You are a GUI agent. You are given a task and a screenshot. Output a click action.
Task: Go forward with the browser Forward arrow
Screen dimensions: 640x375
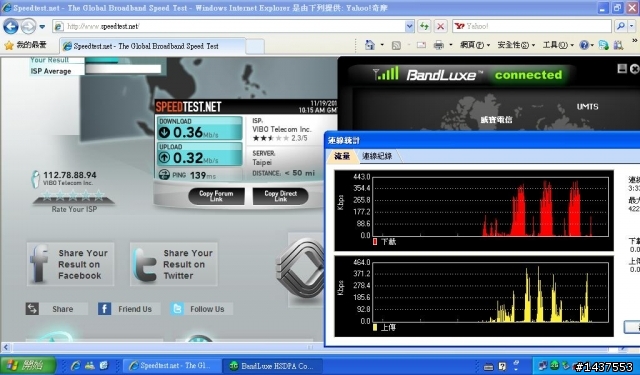(x=29, y=27)
